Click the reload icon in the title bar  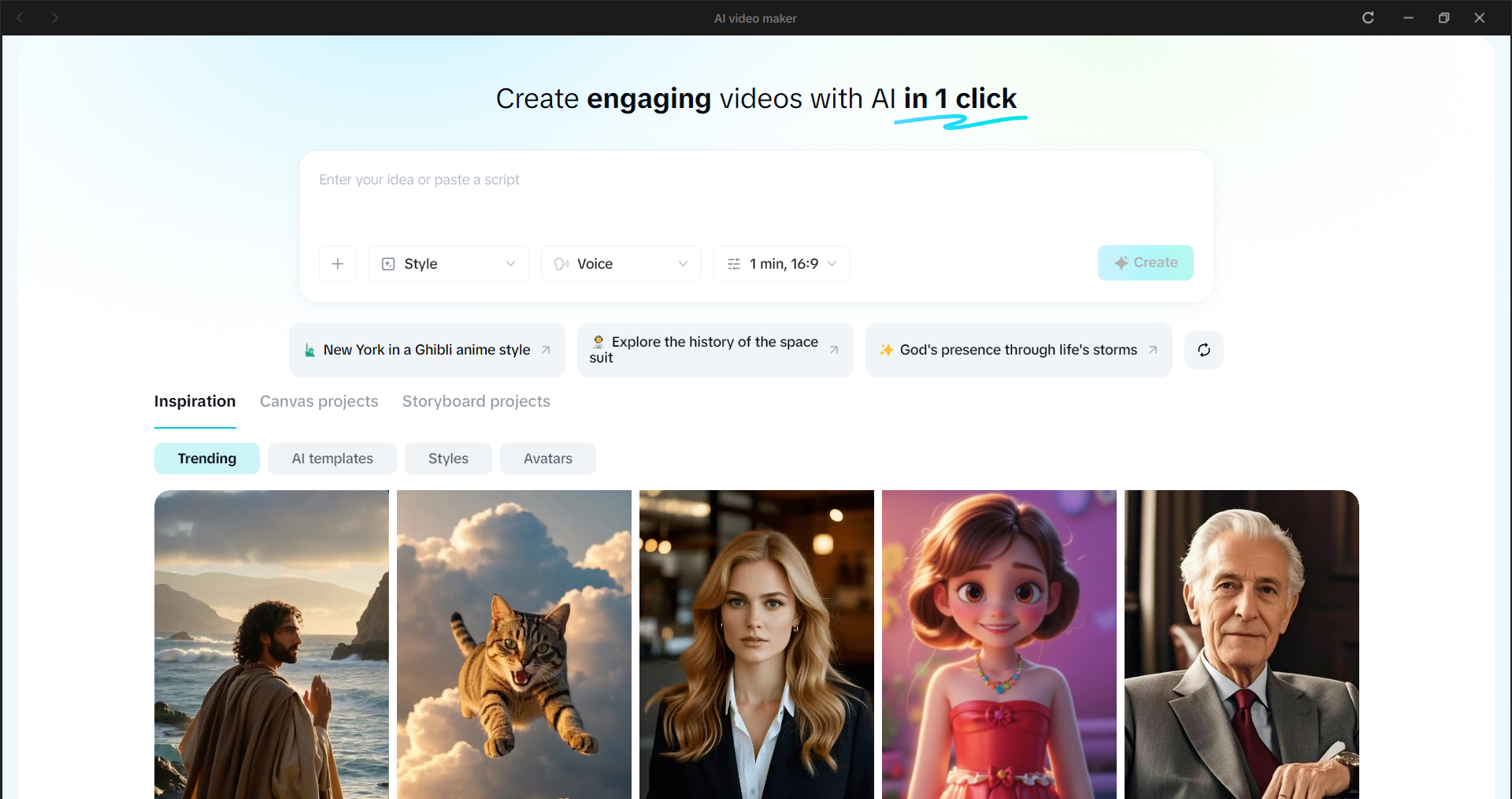[1368, 17]
